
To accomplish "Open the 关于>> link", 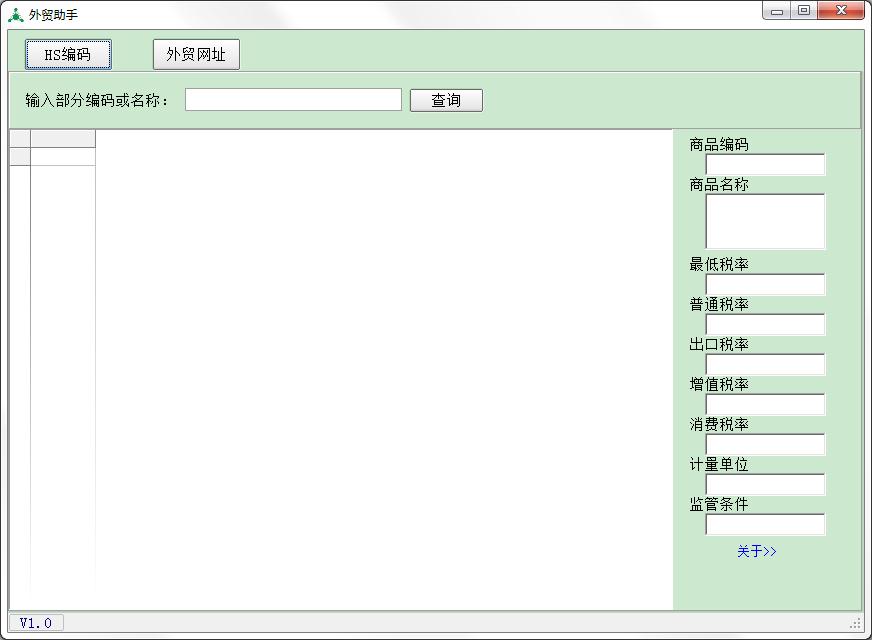I will point(756,551).
